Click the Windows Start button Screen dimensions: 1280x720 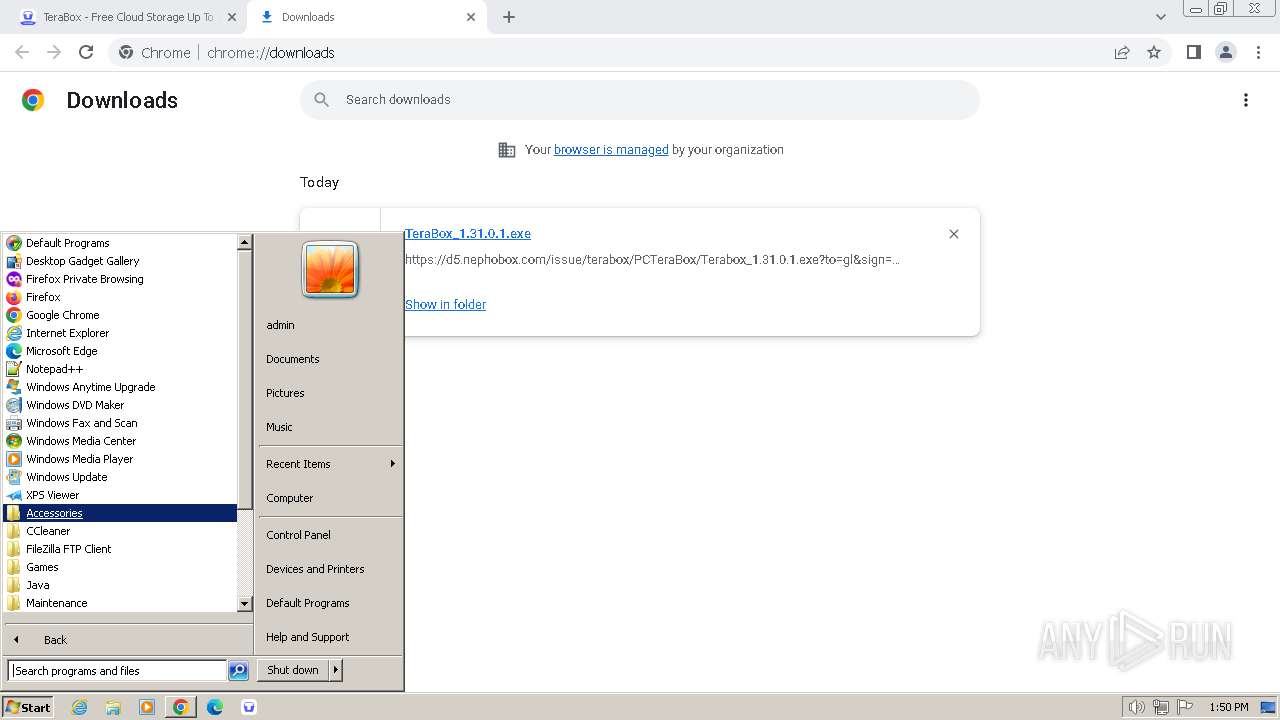tap(27, 707)
